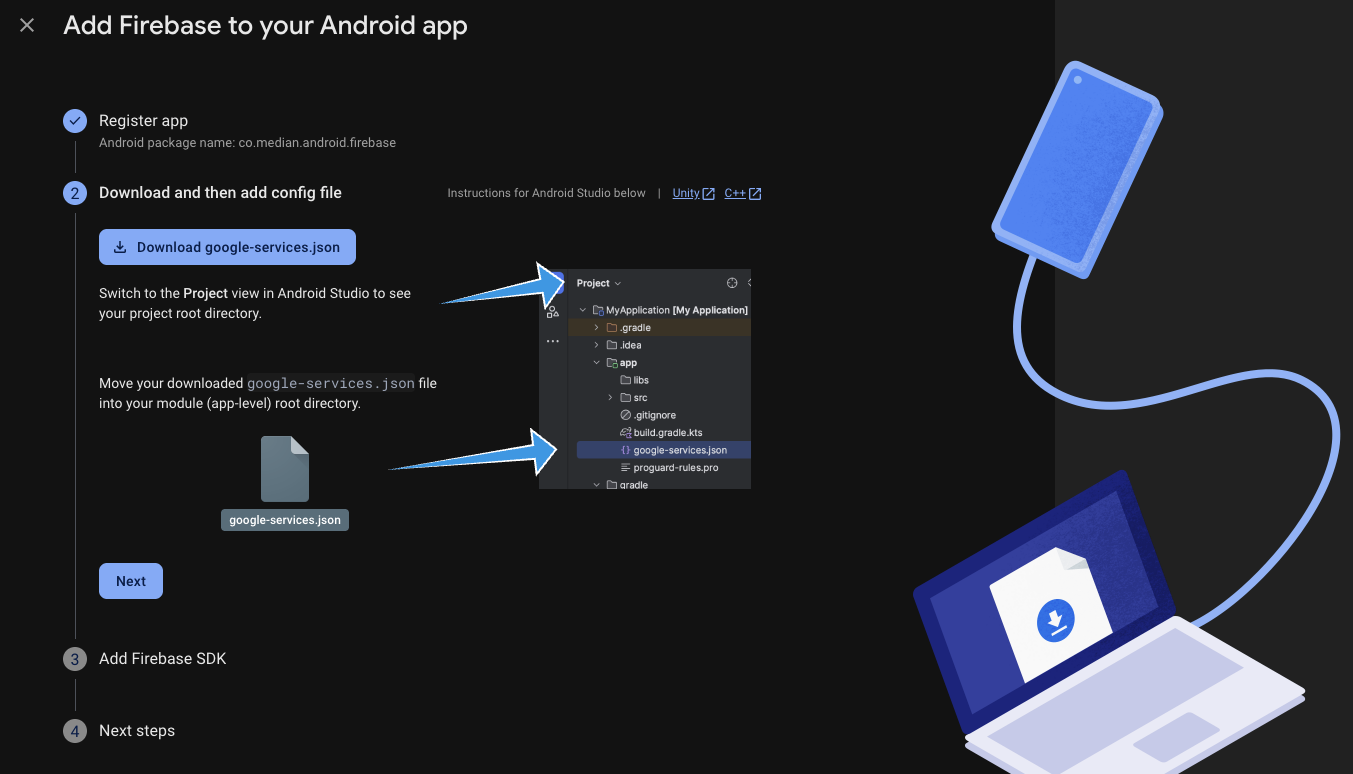This screenshot has height=774, width=1353.
Task: Click the Register app step title
Action: point(143,121)
